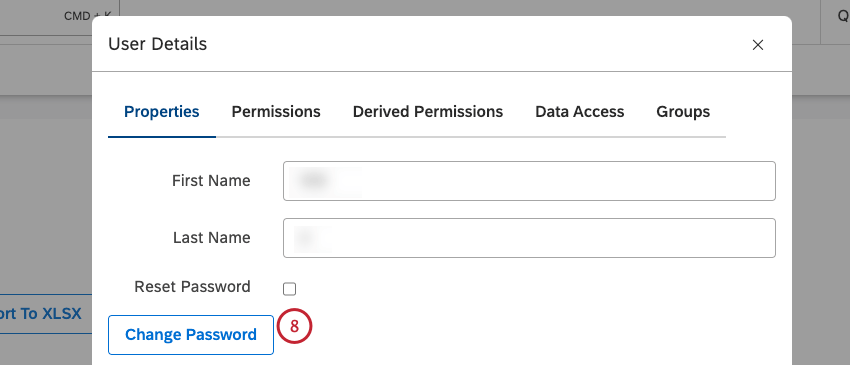Click into the First Name field
The height and width of the screenshot is (365, 850).
click(x=529, y=181)
